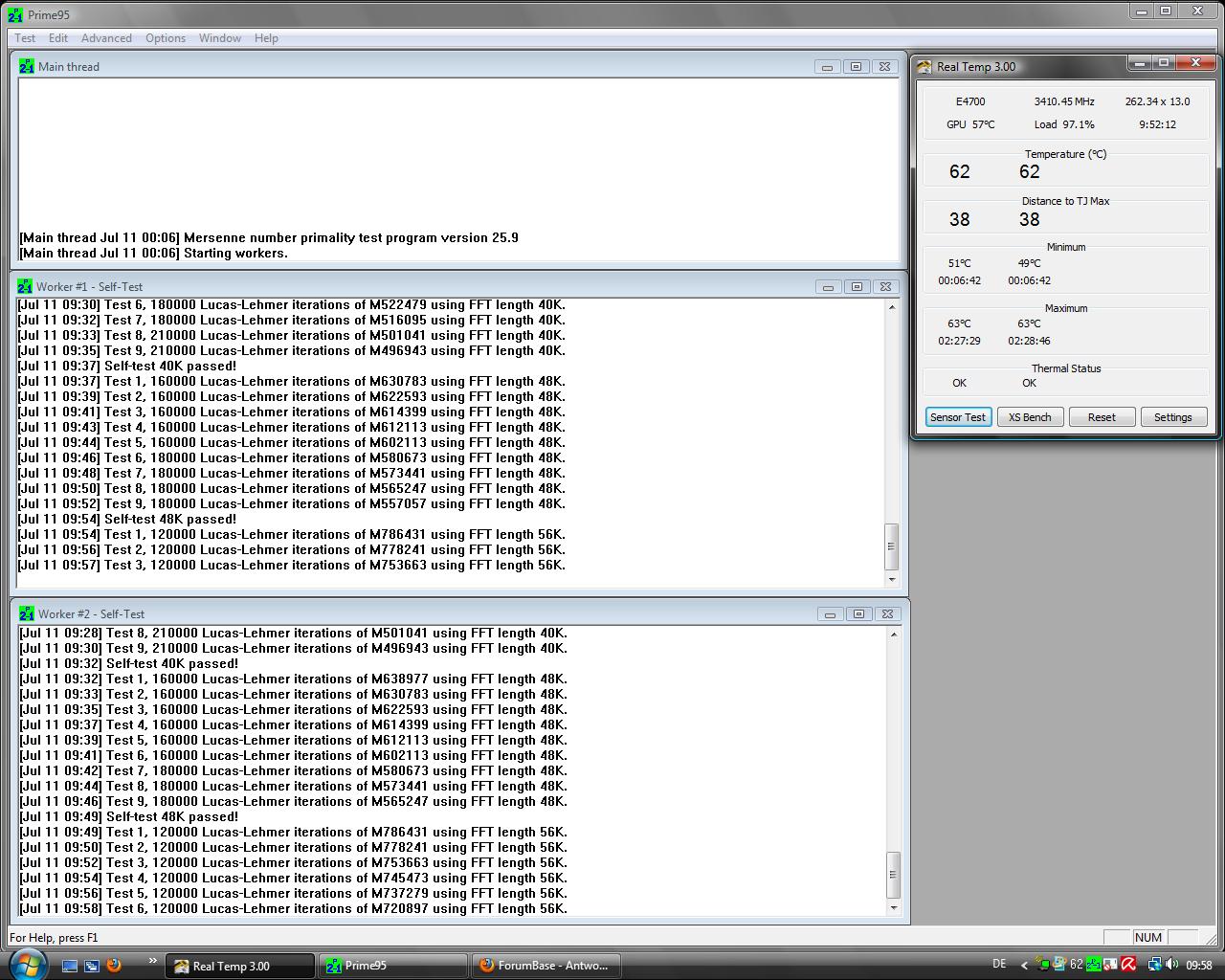Maximize the Worker #2 Self-Test window
Image resolution: width=1225 pixels, height=980 pixels.
pos(858,614)
